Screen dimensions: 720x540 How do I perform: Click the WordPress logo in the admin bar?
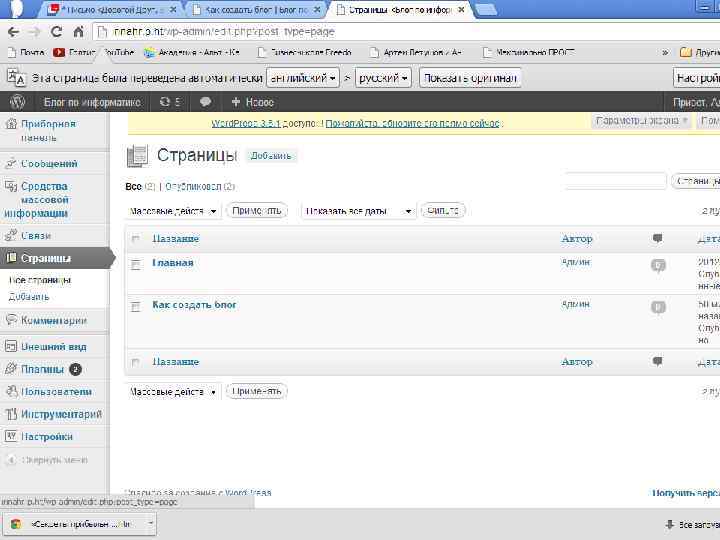tap(17, 102)
